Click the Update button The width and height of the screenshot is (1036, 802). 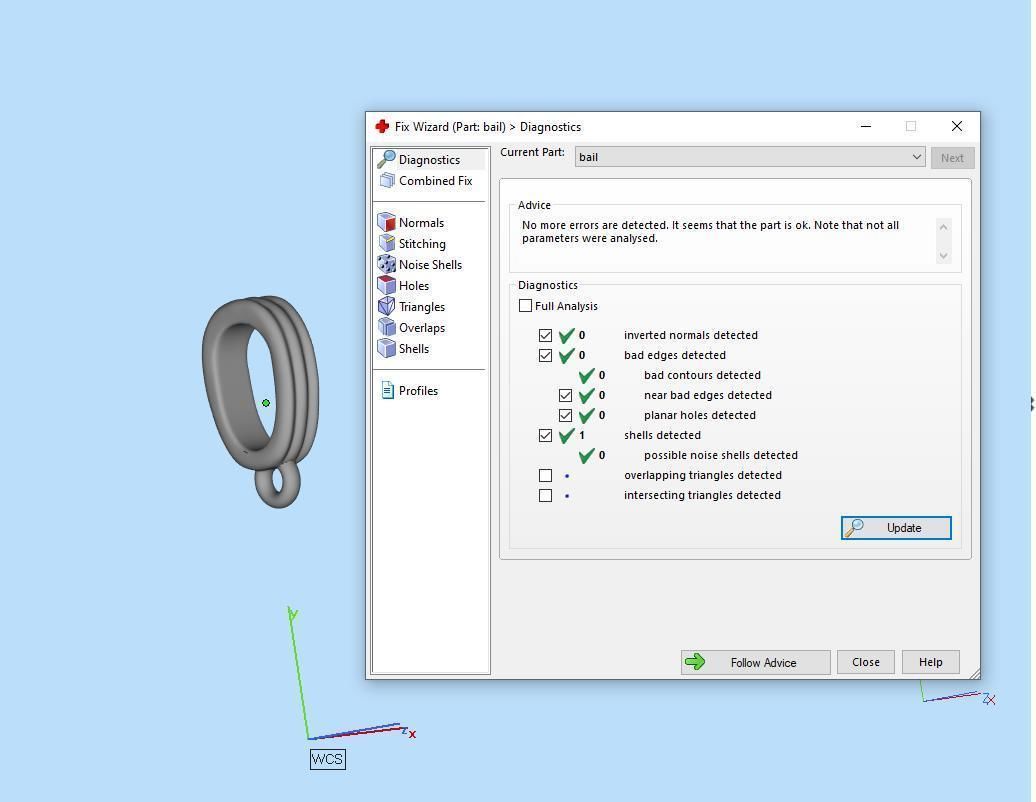tap(896, 528)
